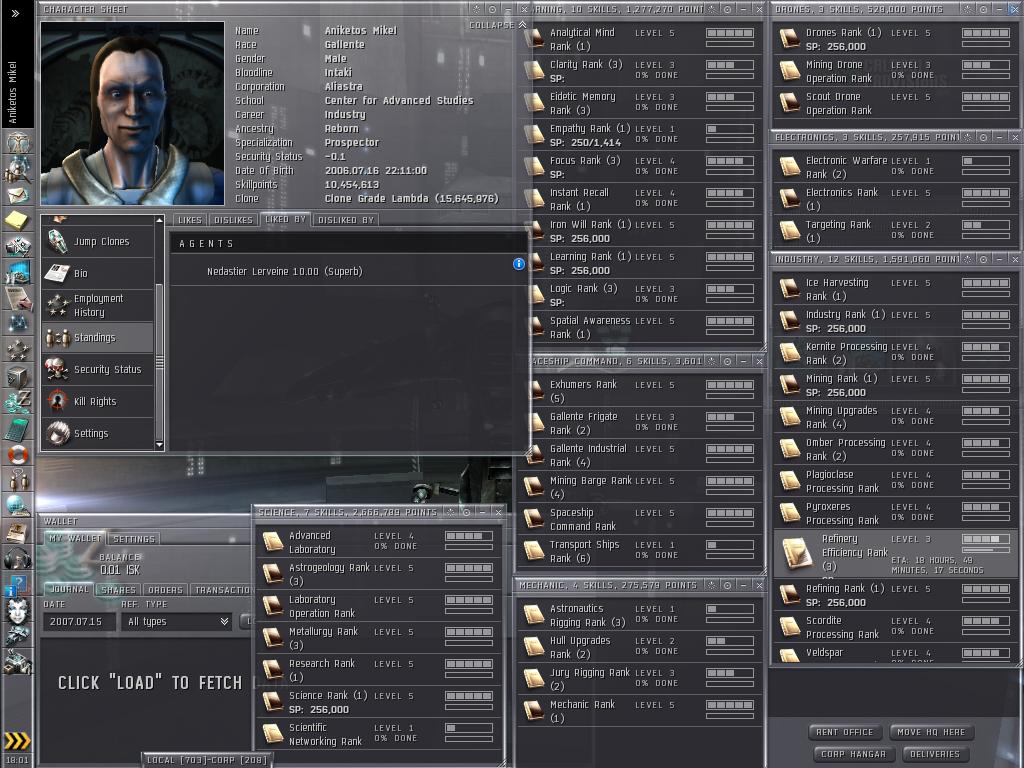The width and height of the screenshot is (1024, 768).
Task: Open the Jukebox headphones icon
Action: pos(18,558)
